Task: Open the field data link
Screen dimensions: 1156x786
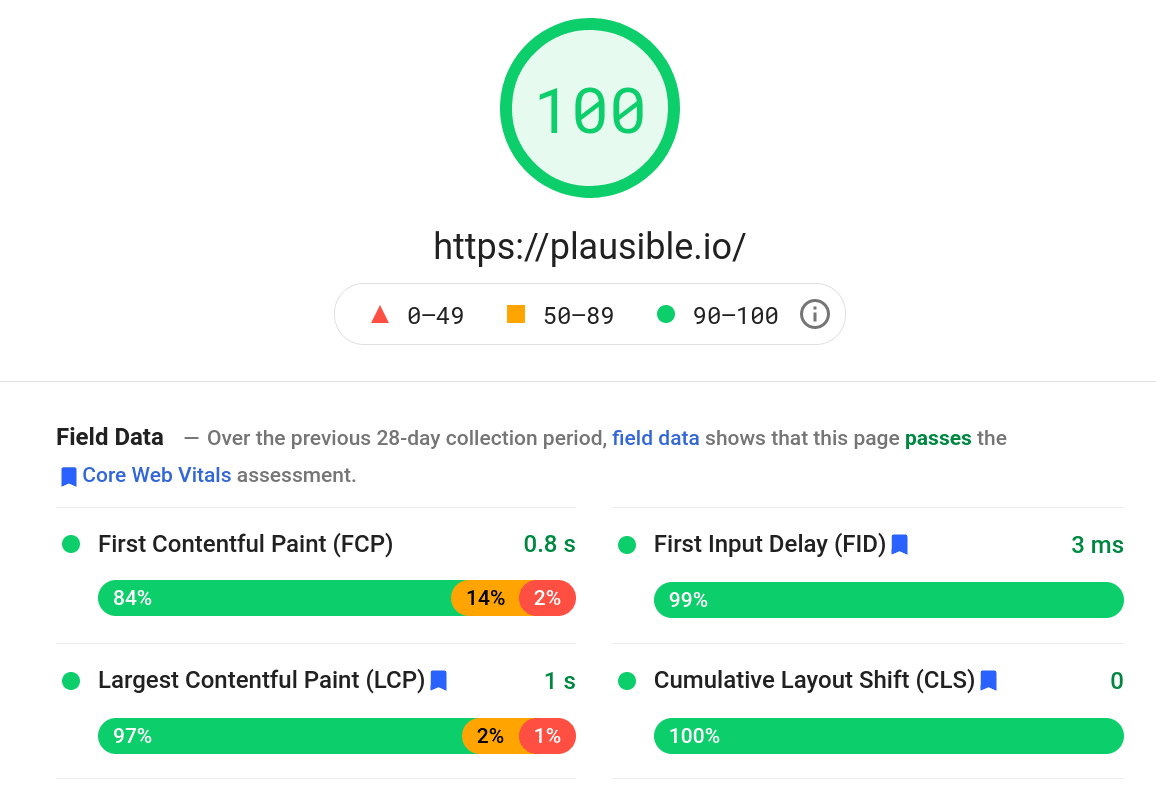Action: tap(656, 438)
